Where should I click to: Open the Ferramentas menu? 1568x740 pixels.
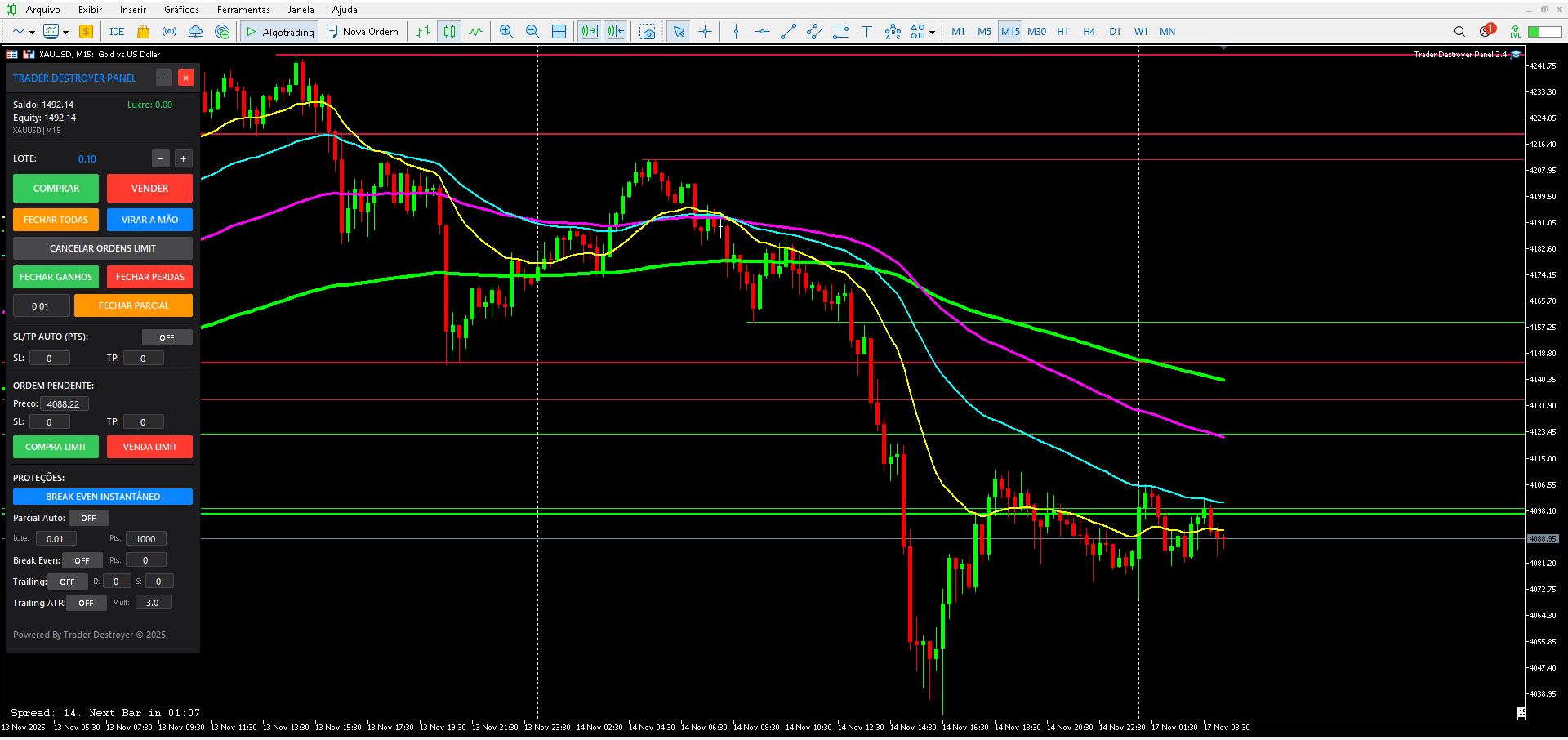pyautogui.click(x=243, y=10)
